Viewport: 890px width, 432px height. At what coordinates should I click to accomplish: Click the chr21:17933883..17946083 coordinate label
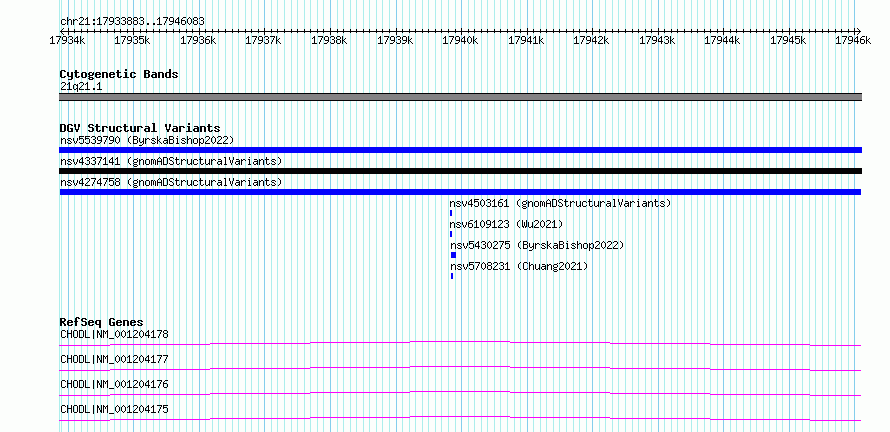click(x=132, y=22)
